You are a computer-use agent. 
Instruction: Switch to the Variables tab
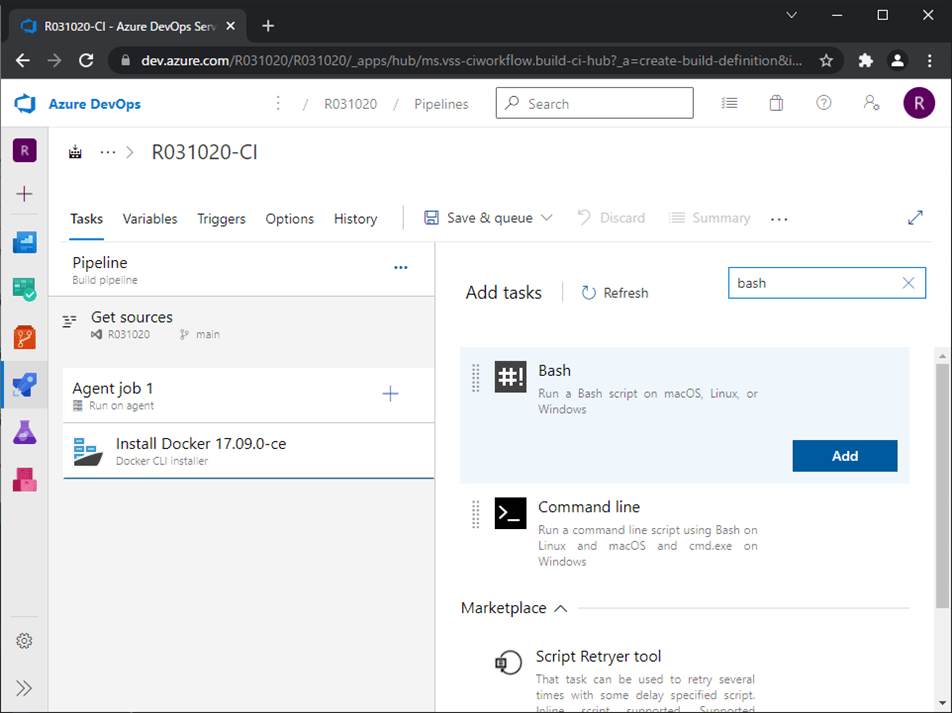click(150, 219)
